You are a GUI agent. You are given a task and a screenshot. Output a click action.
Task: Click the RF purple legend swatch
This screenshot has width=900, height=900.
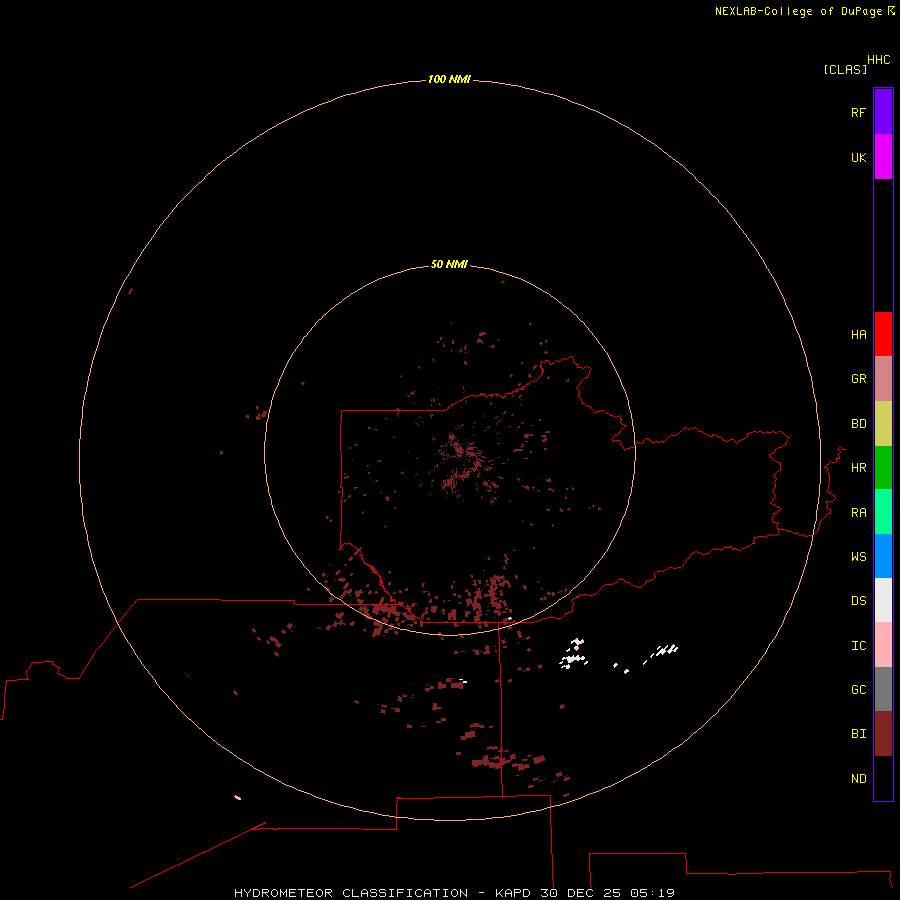click(x=883, y=112)
